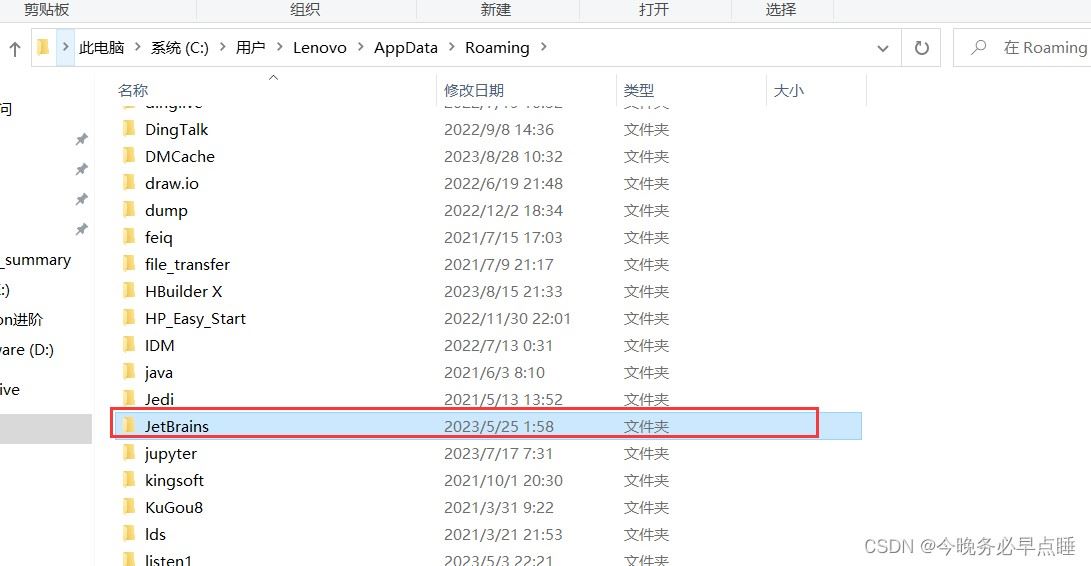
Task: Click the search magnifier icon
Action: pyautogui.click(x=978, y=47)
